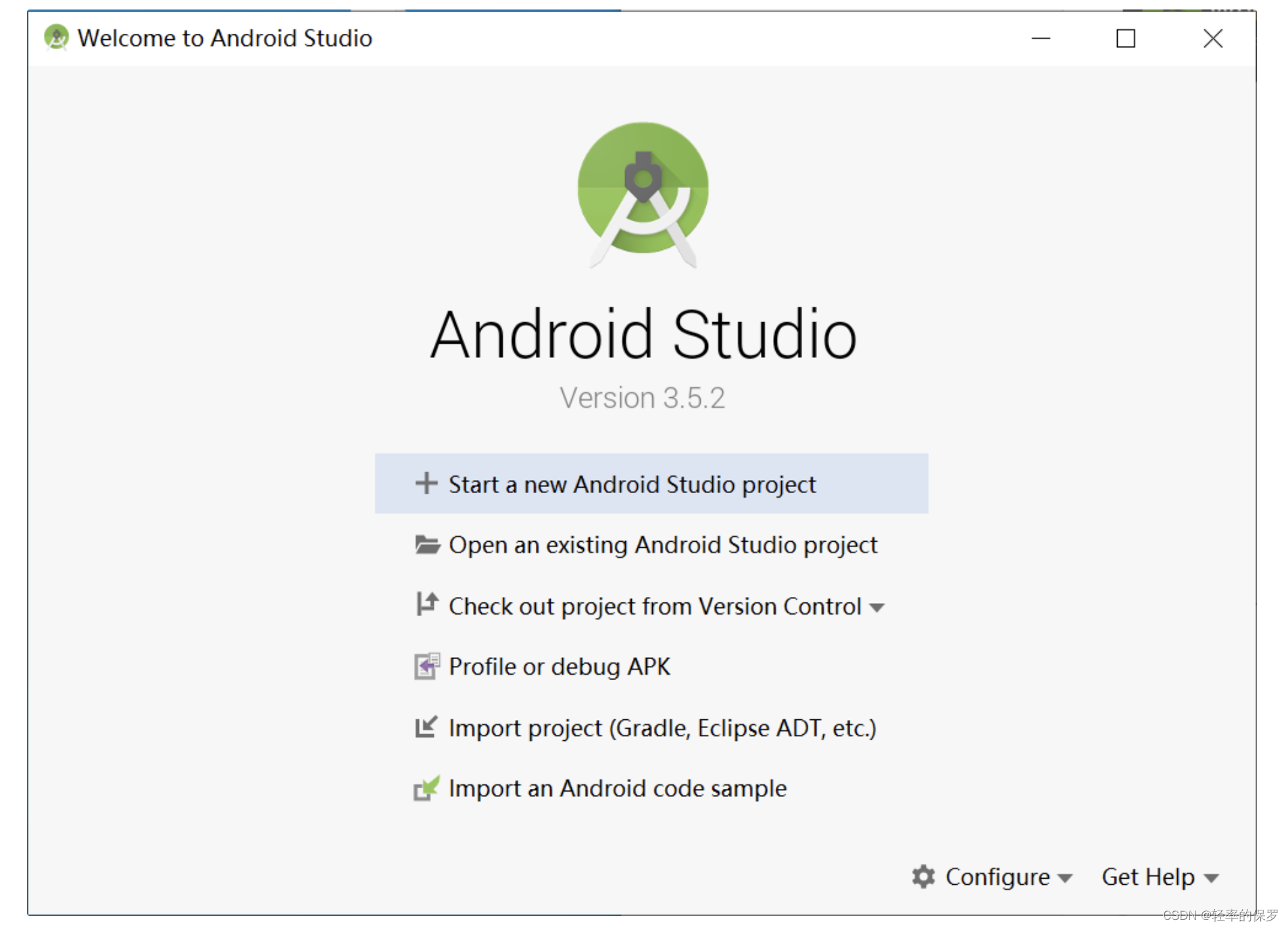Click the Configure gear icon

click(923, 876)
